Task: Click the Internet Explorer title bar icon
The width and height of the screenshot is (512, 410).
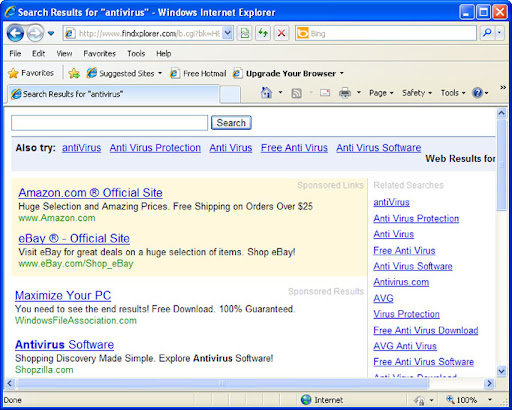Action: [x=10, y=12]
